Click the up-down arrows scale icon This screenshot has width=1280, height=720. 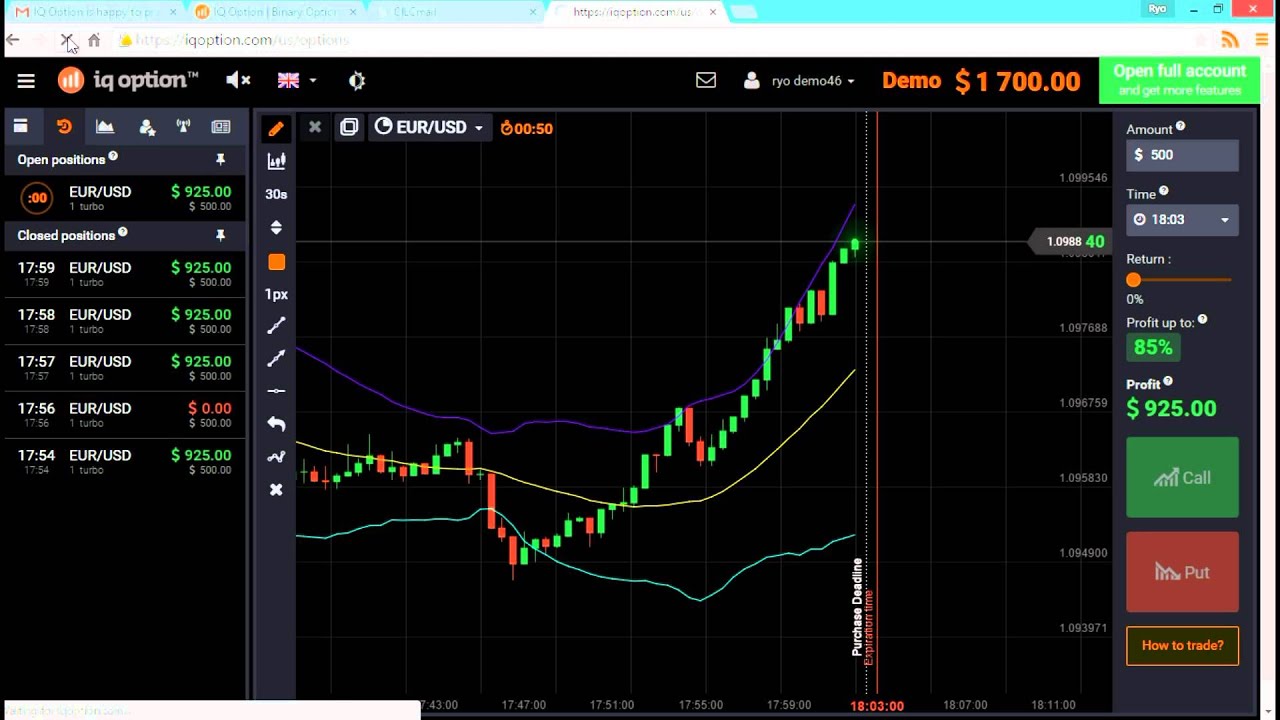click(276, 228)
